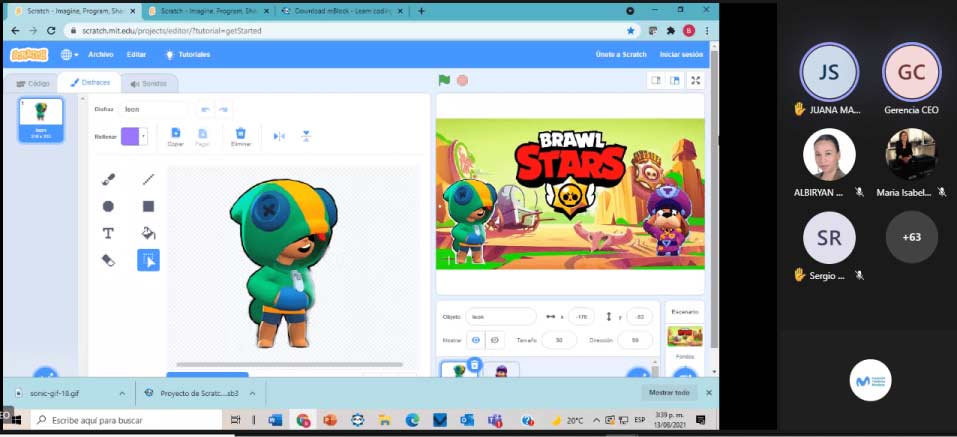Select the Circle tool
957x437 pixels.
tap(108, 206)
